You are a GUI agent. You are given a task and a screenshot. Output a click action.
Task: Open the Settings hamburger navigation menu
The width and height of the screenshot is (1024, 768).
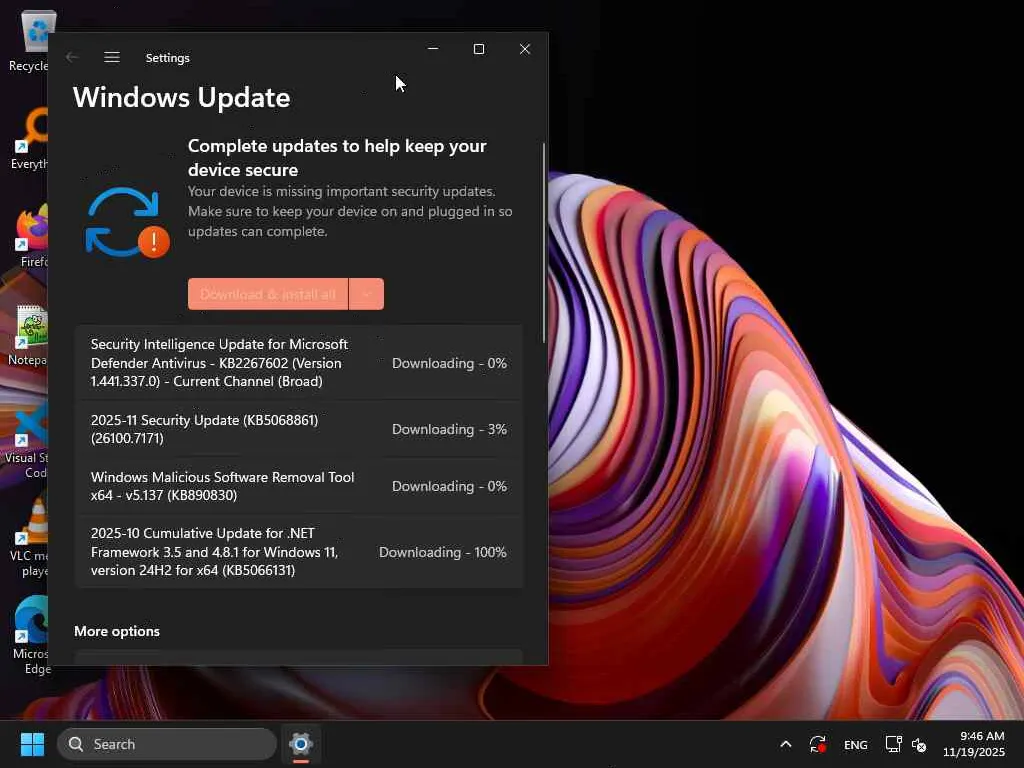point(112,57)
